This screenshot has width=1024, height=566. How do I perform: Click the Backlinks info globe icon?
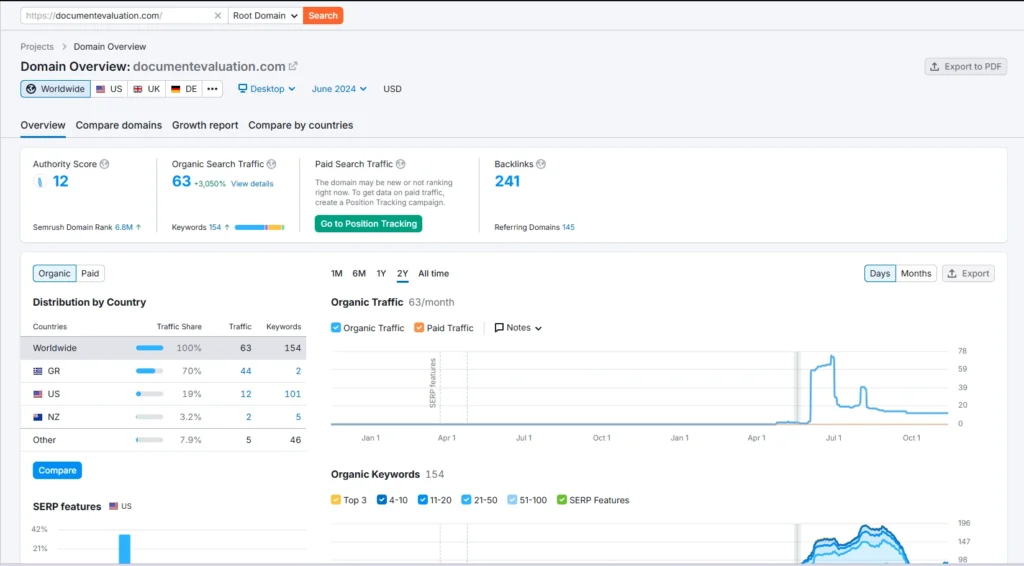[541, 164]
